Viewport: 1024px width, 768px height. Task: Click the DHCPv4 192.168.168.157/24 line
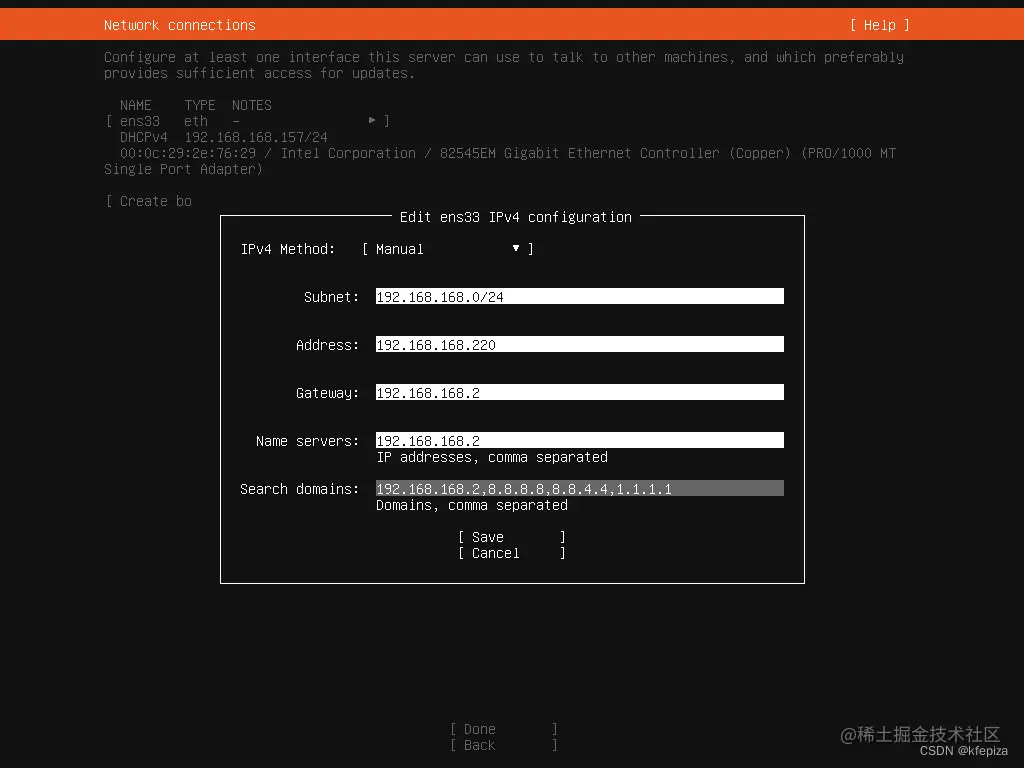[x=223, y=137]
